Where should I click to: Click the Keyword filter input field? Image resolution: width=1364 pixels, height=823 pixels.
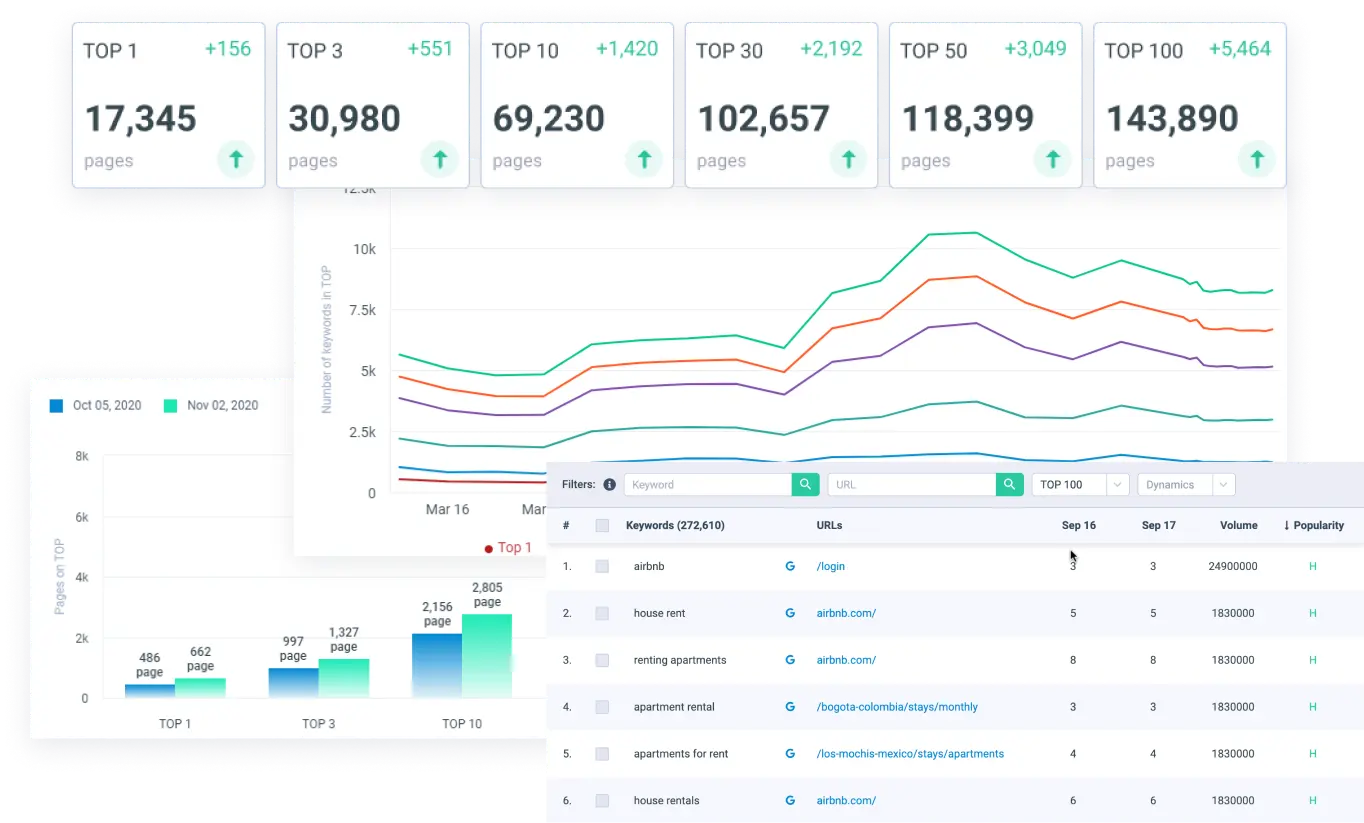[x=708, y=485]
